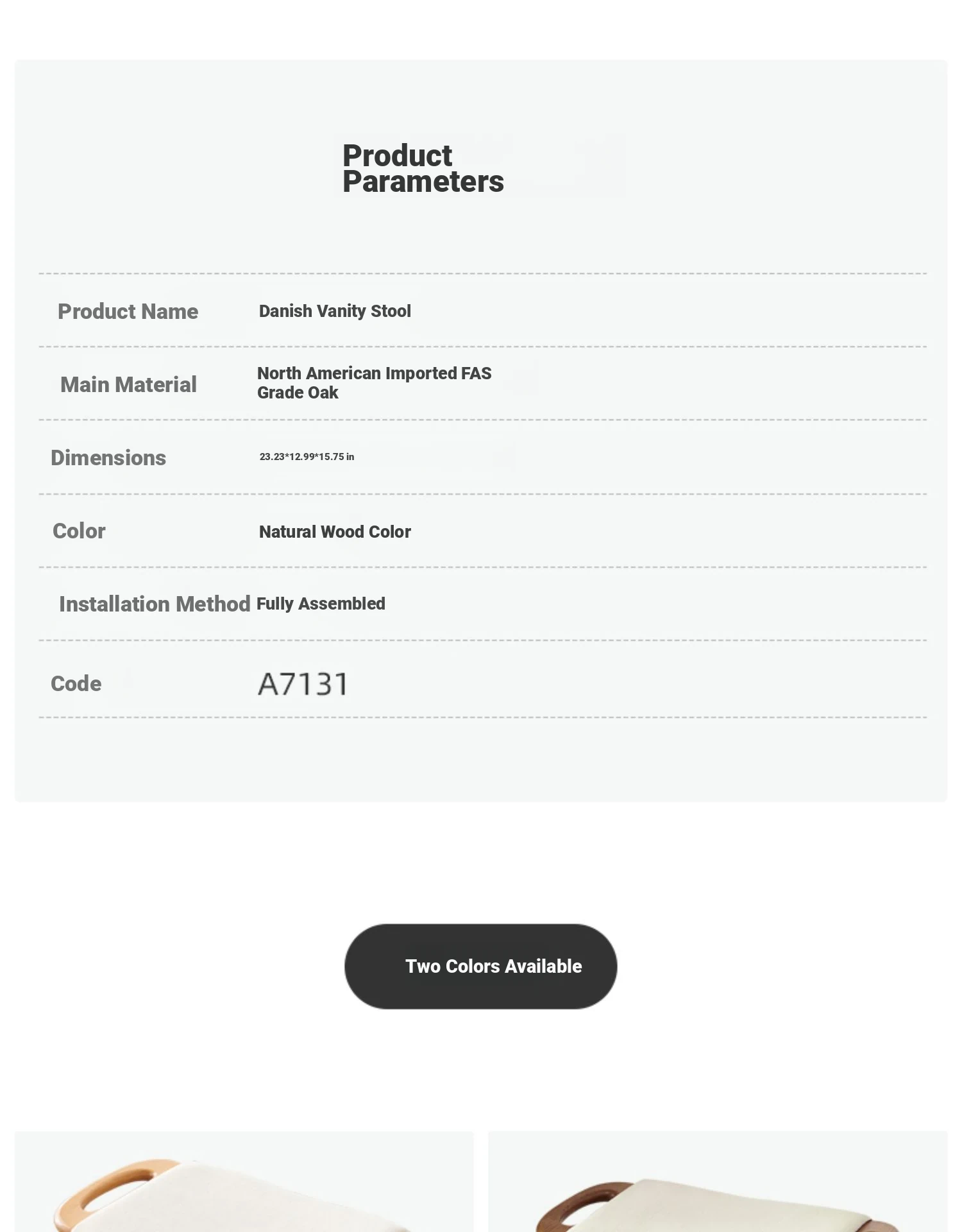Click the product code A7131
Viewport: 962px width, 1232px height.
(303, 684)
